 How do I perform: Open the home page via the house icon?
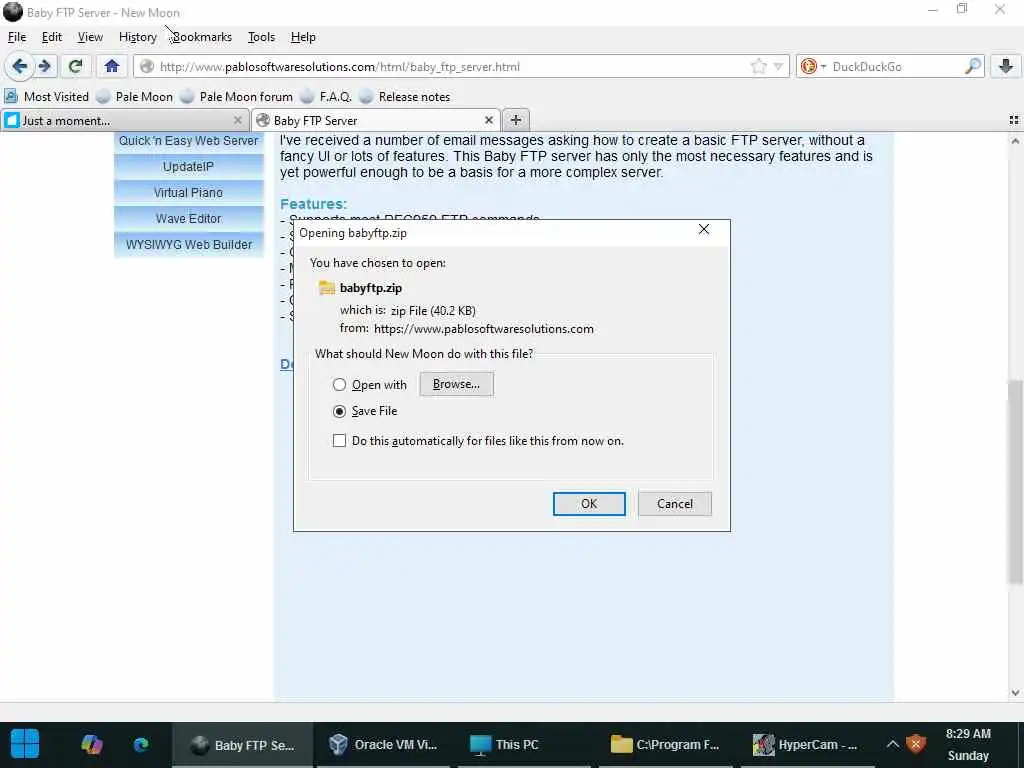click(x=112, y=66)
